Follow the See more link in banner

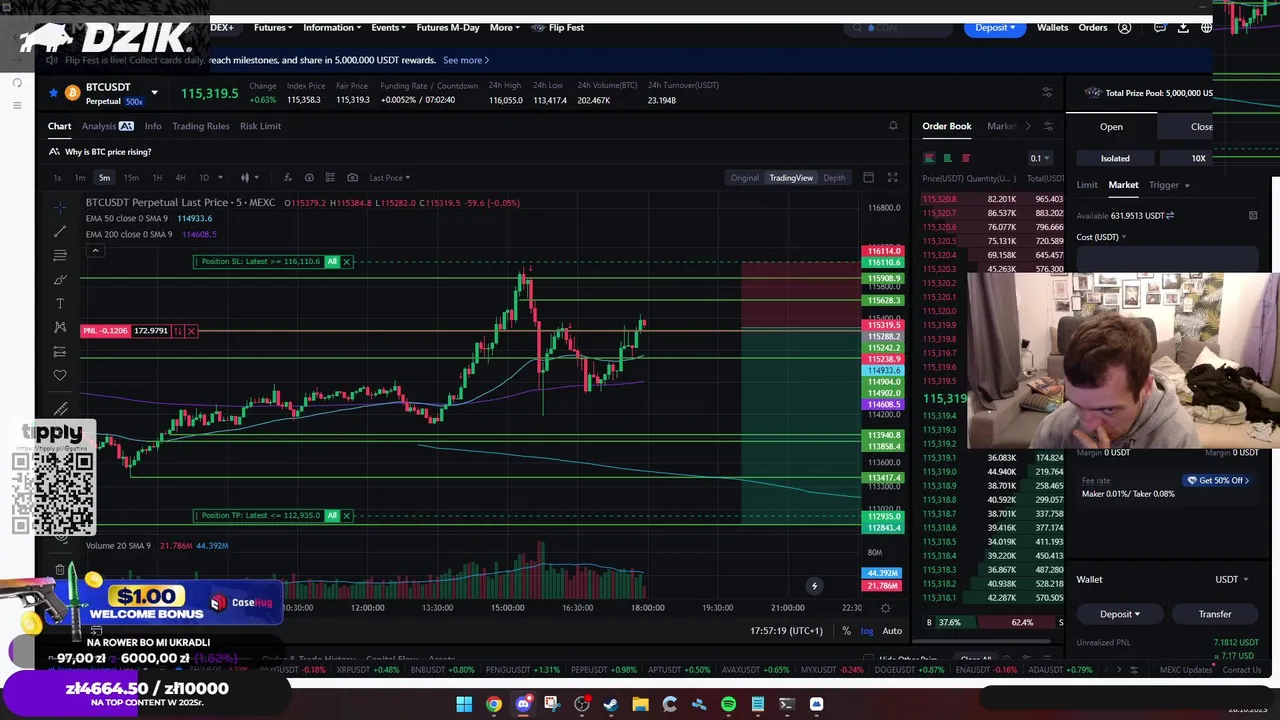466,60
